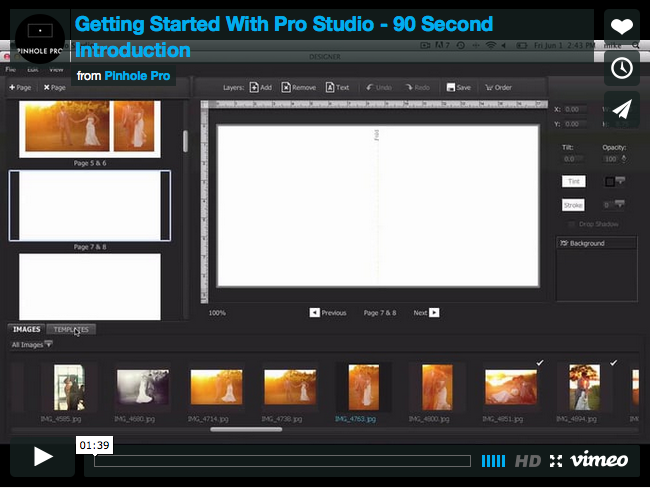The height and width of the screenshot is (488, 650).
Task: Select image IMG_4714.jpg thumbnail
Action: pyautogui.click(x=216, y=387)
